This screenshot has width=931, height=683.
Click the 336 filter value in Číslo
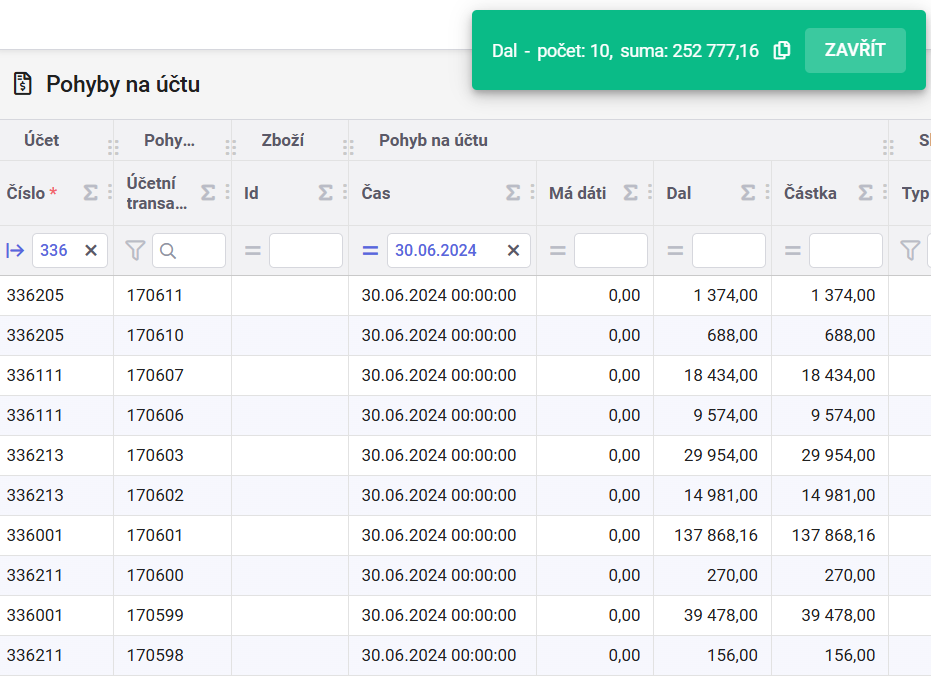[x=53, y=251]
